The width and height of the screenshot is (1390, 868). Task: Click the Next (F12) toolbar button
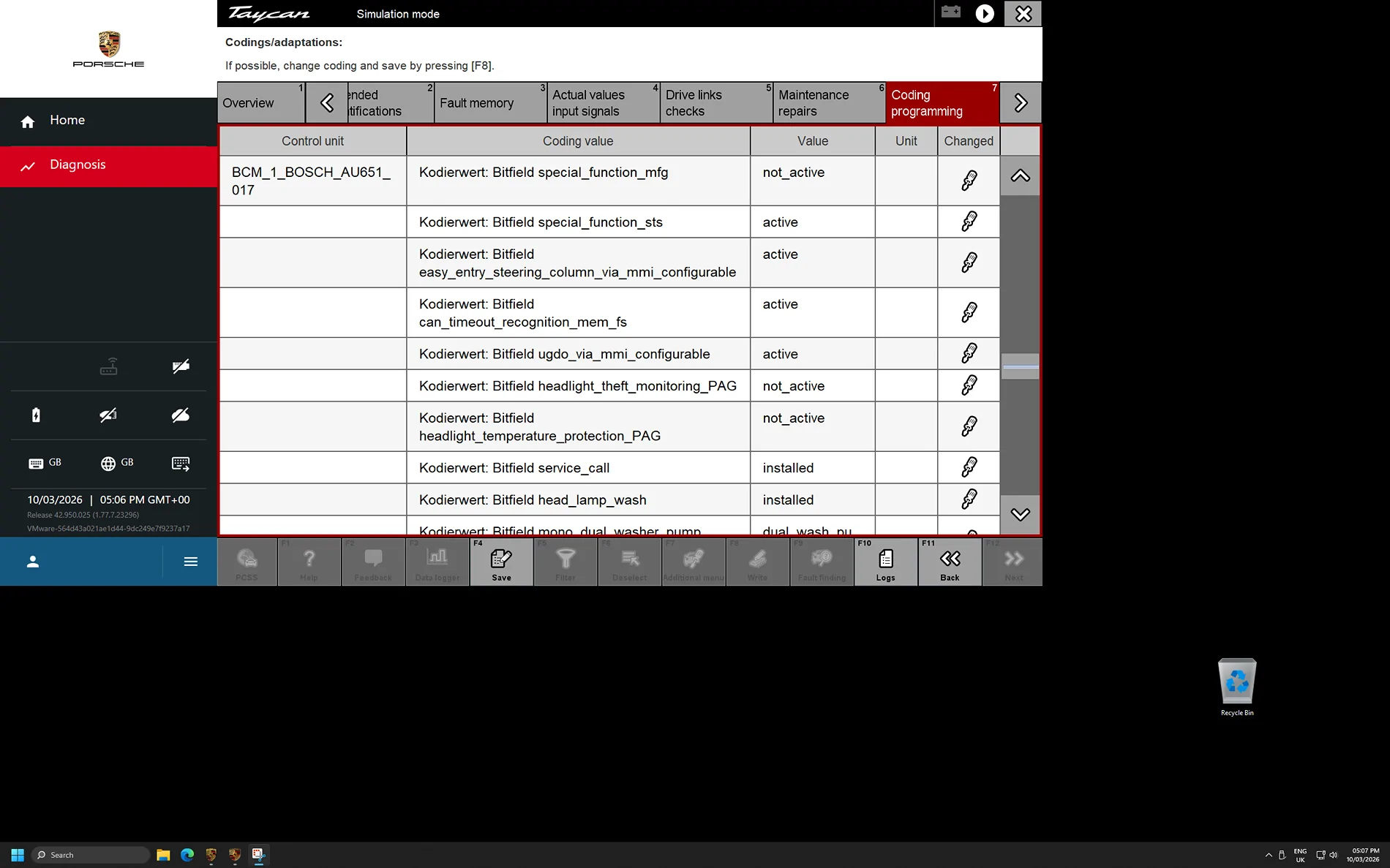coord(1013,562)
